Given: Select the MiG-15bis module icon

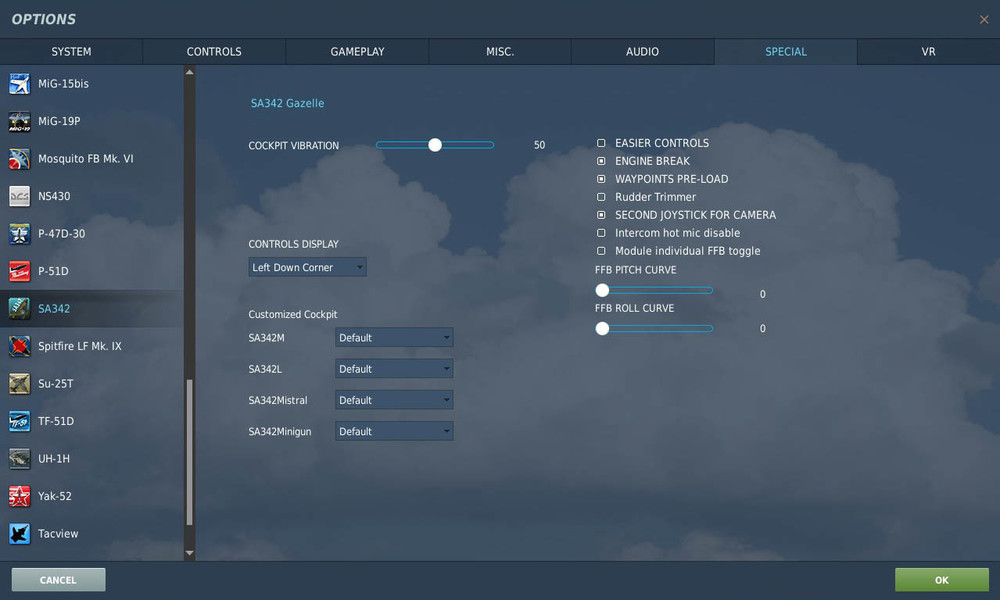Looking at the screenshot, I should tap(19, 84).
